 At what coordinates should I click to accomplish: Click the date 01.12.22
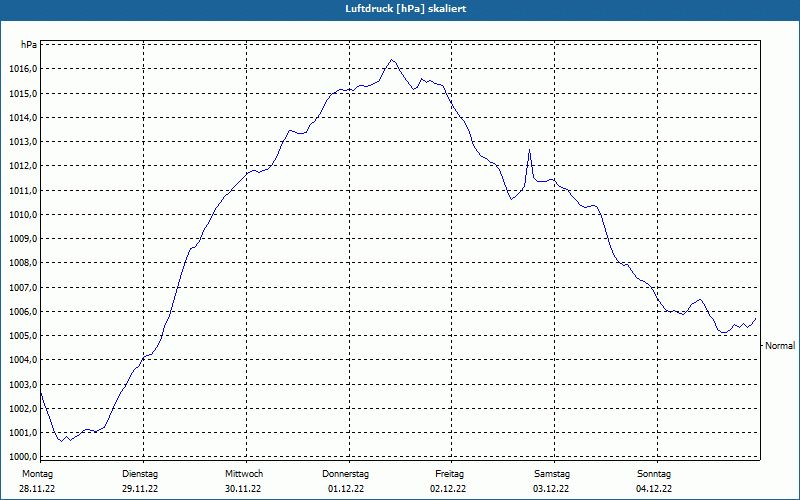click(346, 489)
